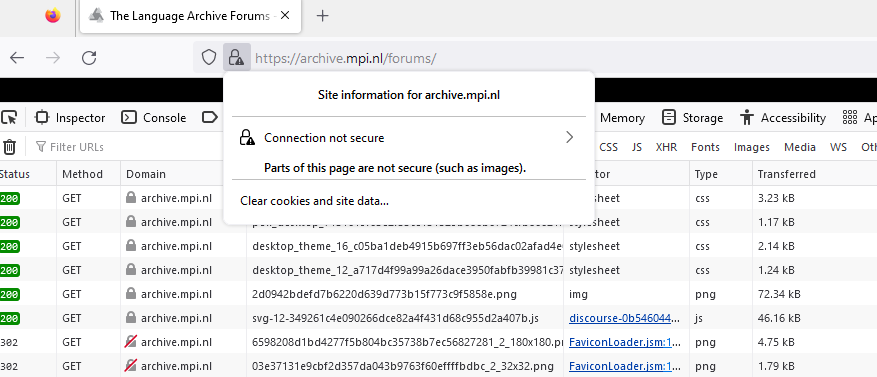Click the forward navigation arrow
The image size is (877, 377).
[53, 58]
